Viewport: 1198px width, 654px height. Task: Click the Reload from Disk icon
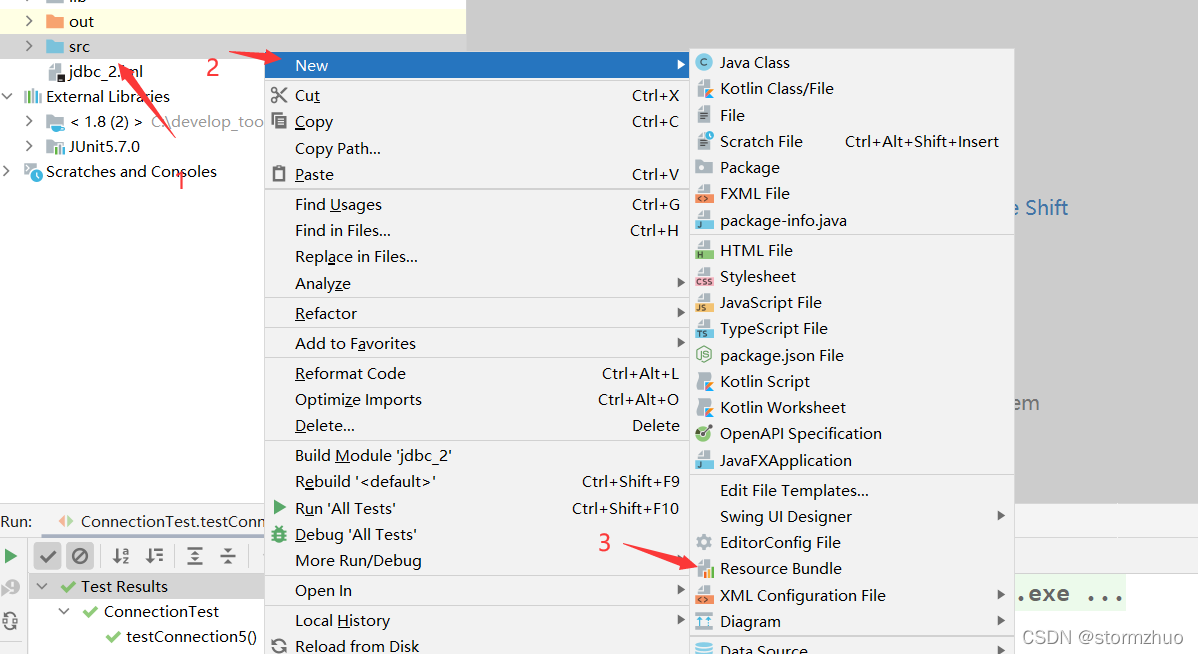pyautogui.click(x=279, y=646)
